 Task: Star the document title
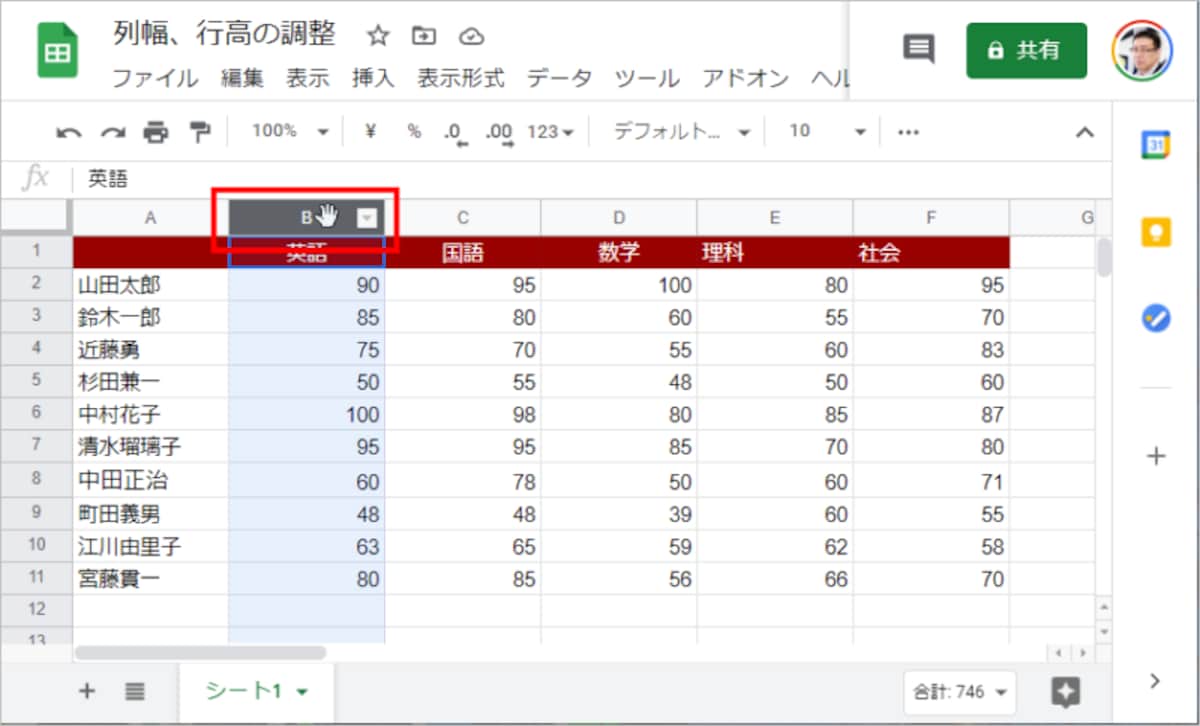[378, 36]
